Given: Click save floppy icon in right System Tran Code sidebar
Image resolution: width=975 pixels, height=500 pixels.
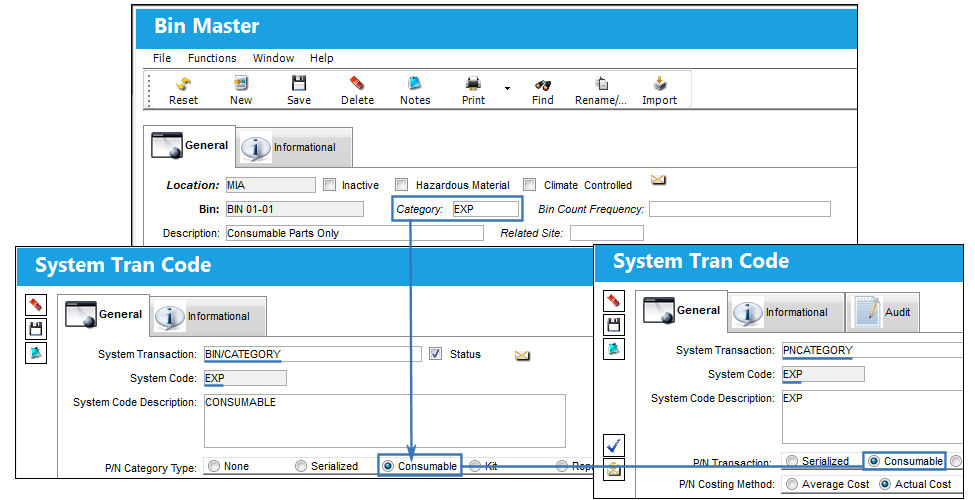Looking at the screenshot, I should [614, 325].
